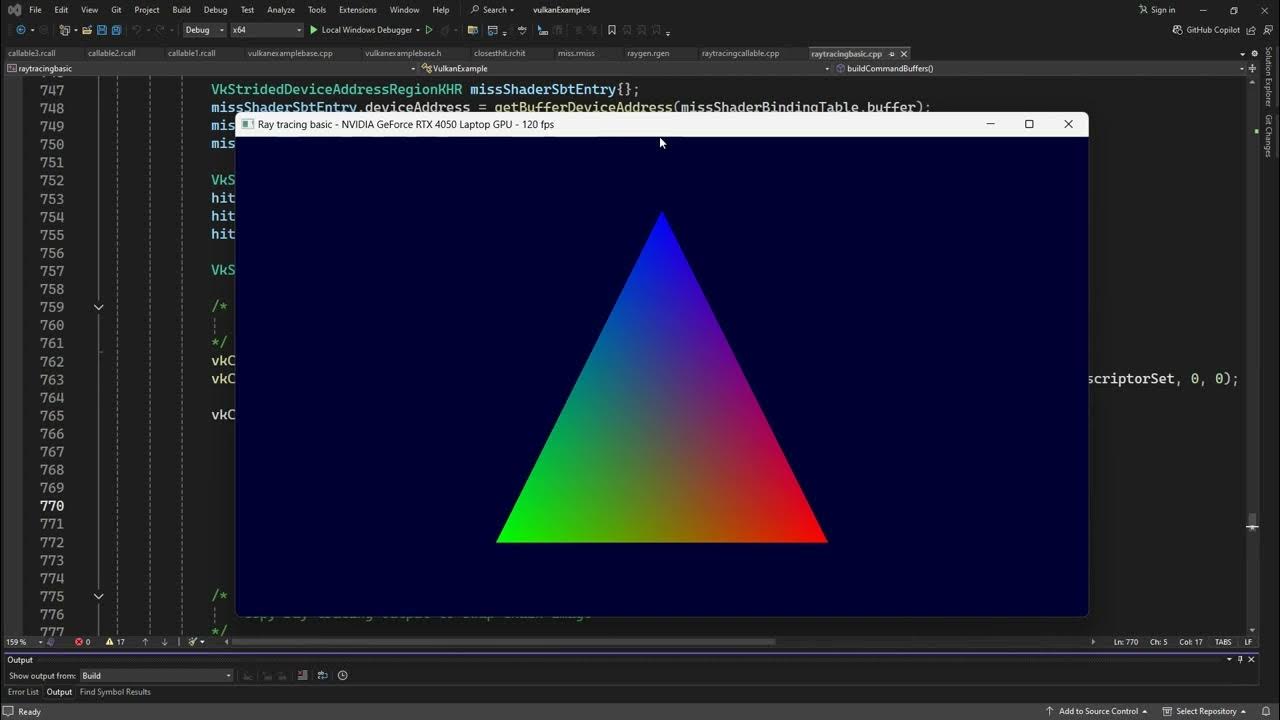
Task: Click the Save All icon
Action: point(116,30)
